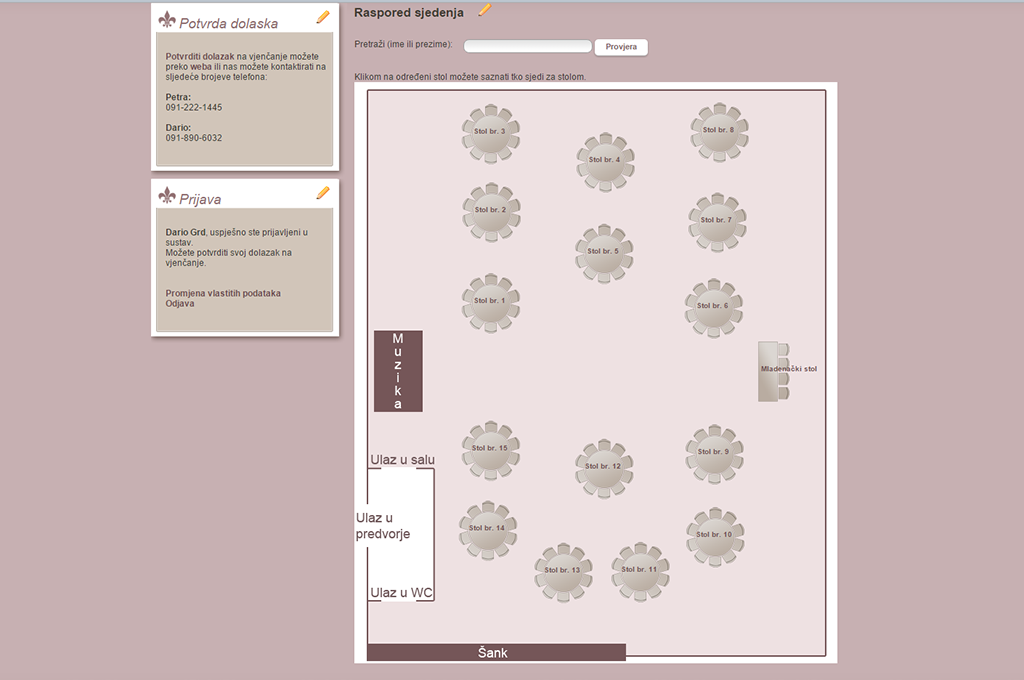Viewport: 1024px width, 680px height.
Task: Click table Stol br. 6
Action: [x=713, y=307]
